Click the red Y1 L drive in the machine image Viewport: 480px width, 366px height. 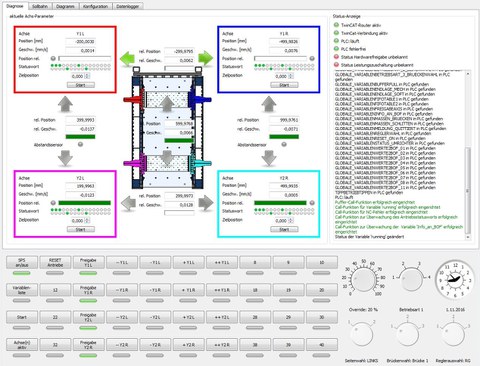[x=135, y=99]
